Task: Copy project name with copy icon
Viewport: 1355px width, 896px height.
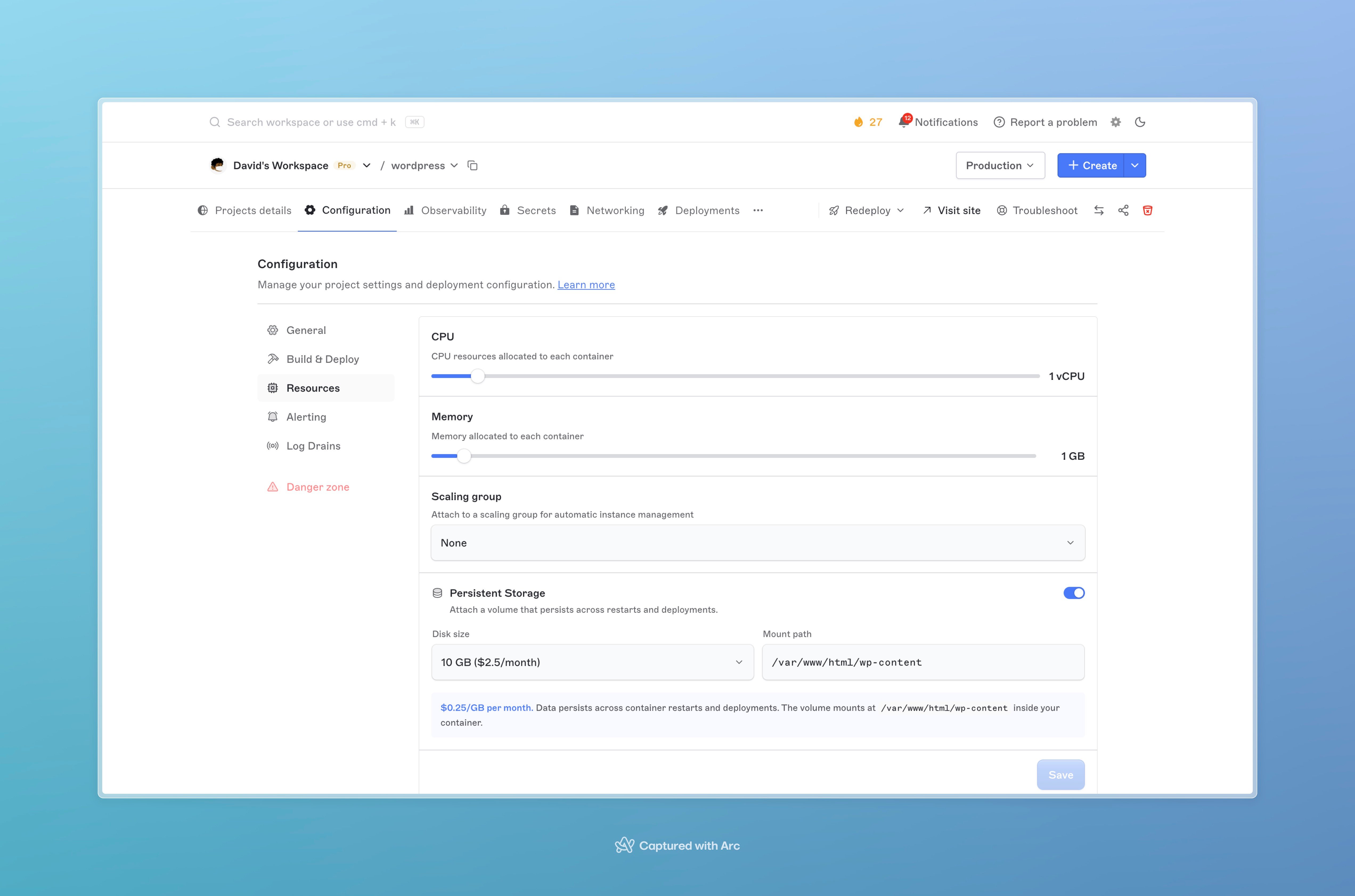Action: pos(472,165)
